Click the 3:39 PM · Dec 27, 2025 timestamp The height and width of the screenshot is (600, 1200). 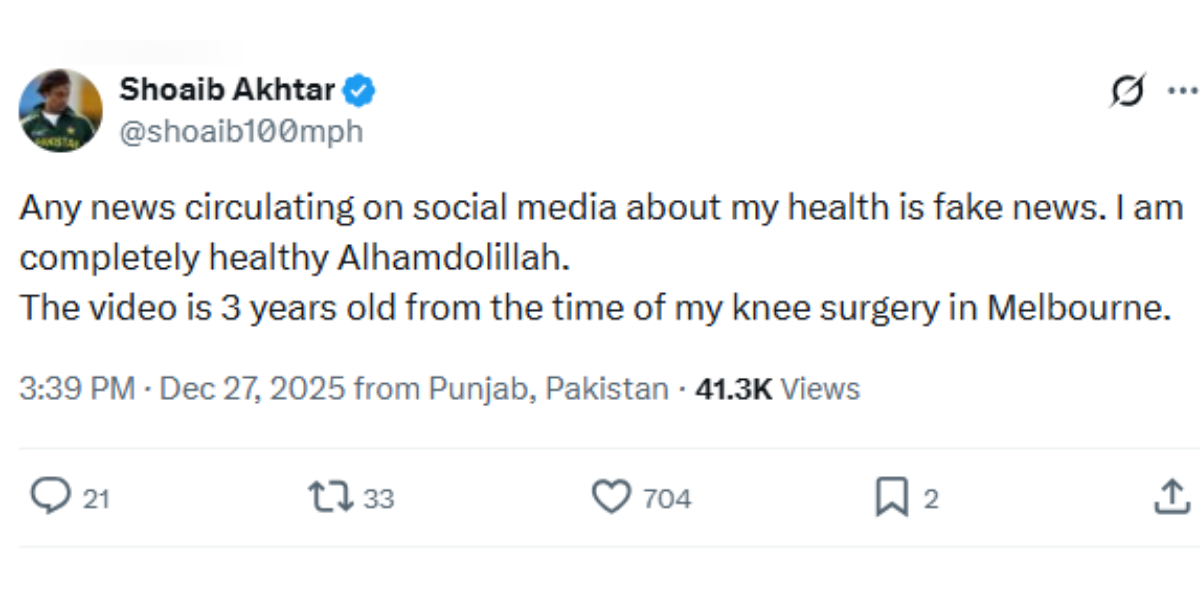pyautogui.click(x=183, y=389)
